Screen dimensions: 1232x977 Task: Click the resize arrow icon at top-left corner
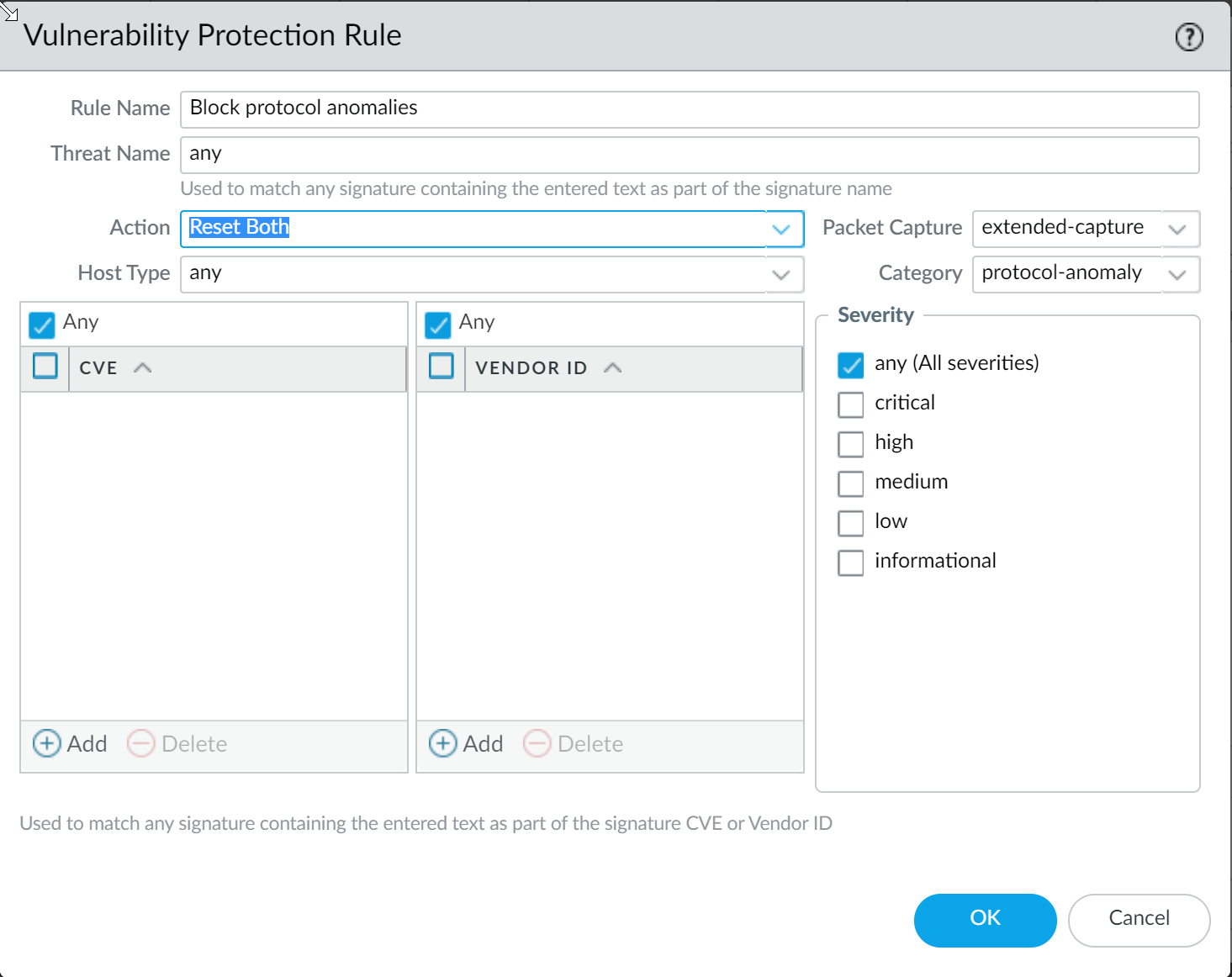10,12
